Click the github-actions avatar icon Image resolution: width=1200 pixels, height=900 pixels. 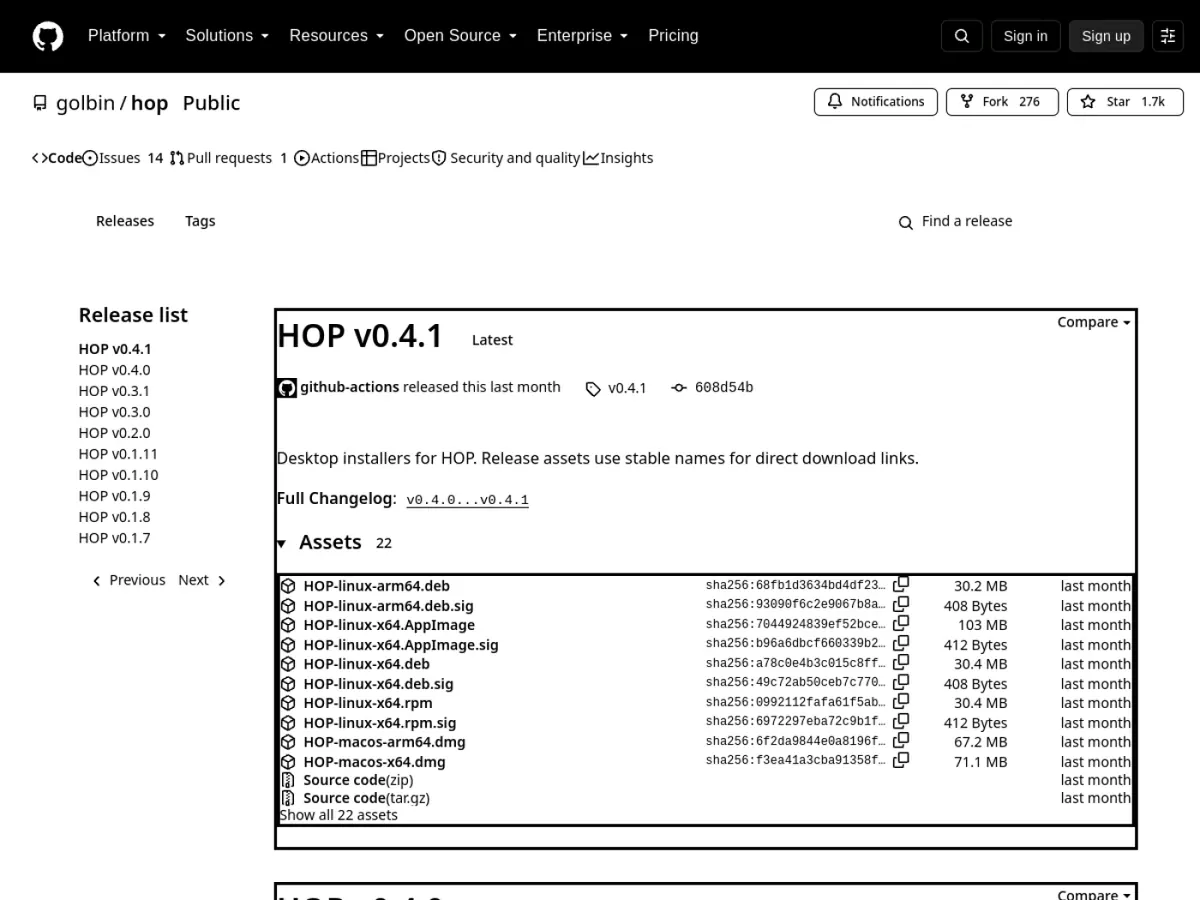coord(287,388)
